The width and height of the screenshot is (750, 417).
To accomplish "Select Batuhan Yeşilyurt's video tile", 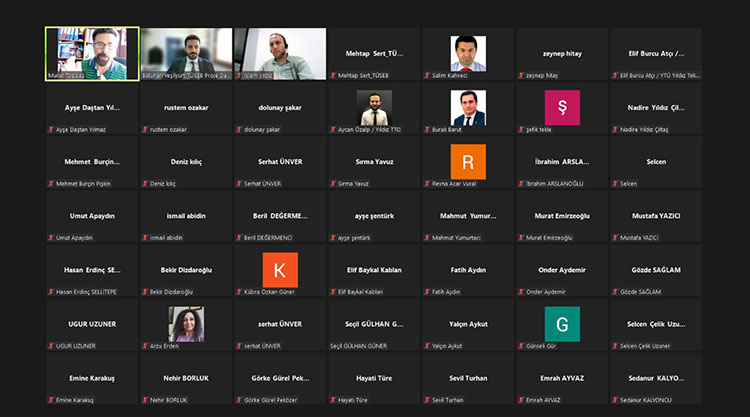I will [x=186, y=53].
